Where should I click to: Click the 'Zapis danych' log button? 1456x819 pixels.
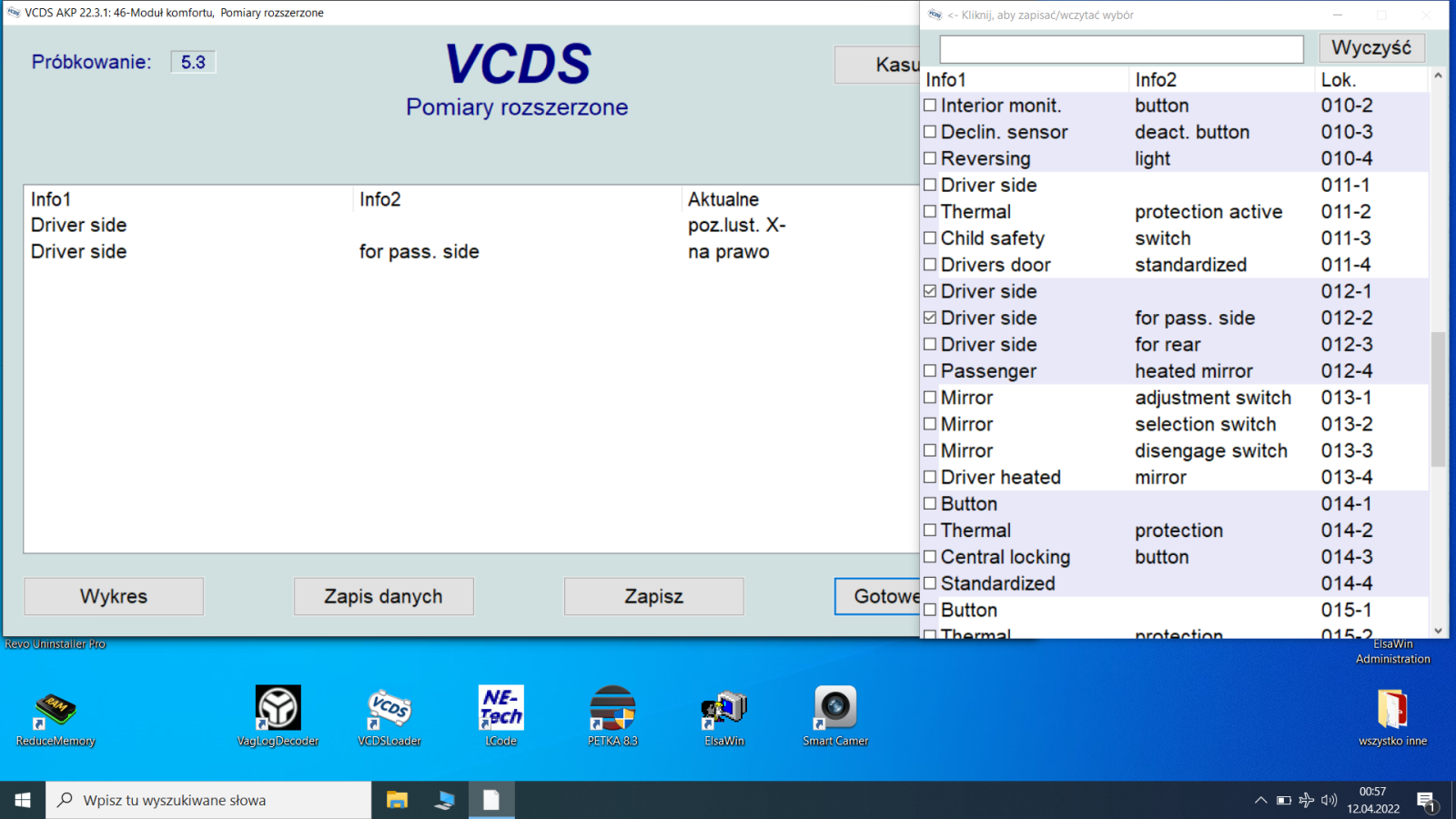(383, 596)
